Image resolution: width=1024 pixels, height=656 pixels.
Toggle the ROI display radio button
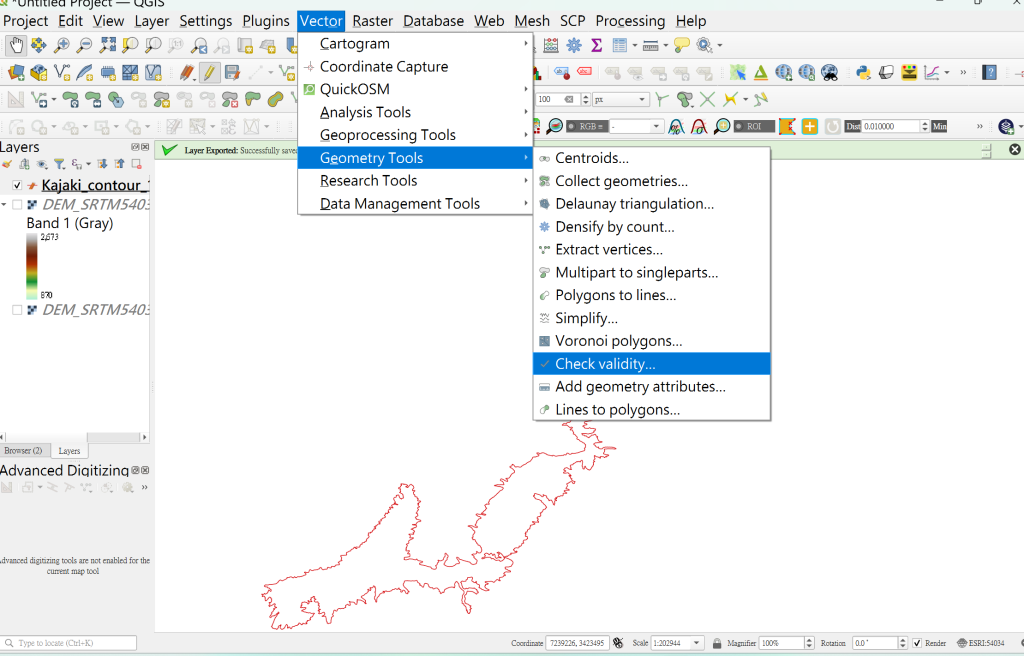coord(739,126)
